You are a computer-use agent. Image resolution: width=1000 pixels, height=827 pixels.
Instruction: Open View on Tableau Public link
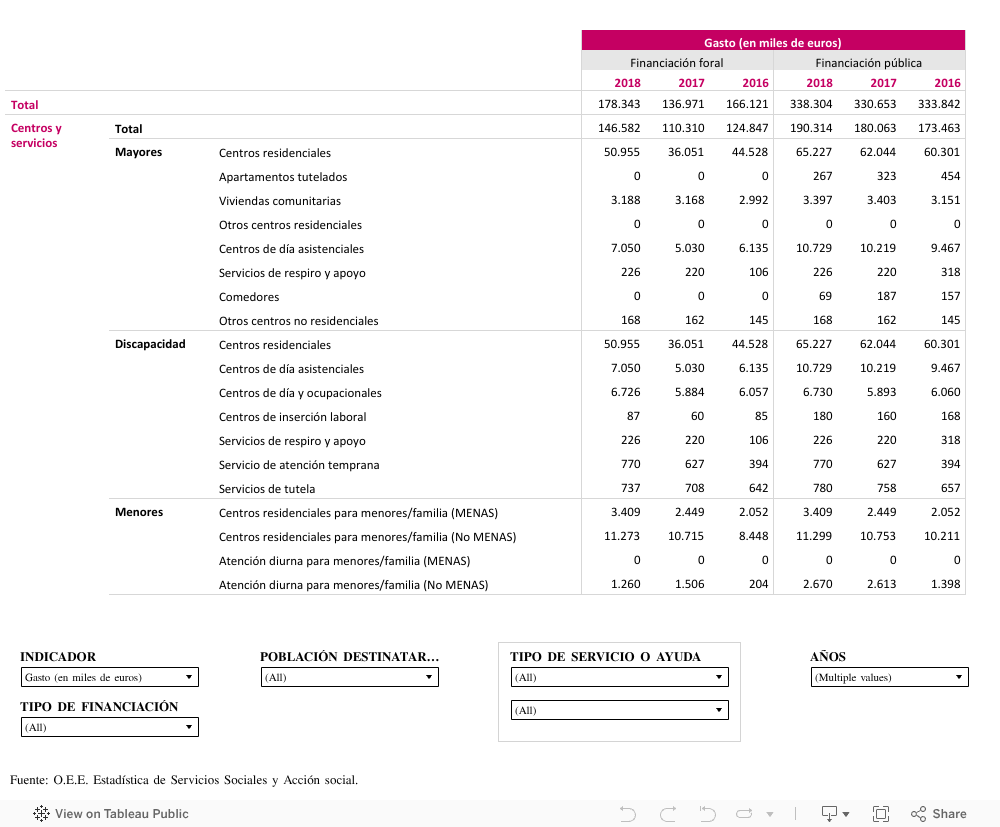[121, 814]
